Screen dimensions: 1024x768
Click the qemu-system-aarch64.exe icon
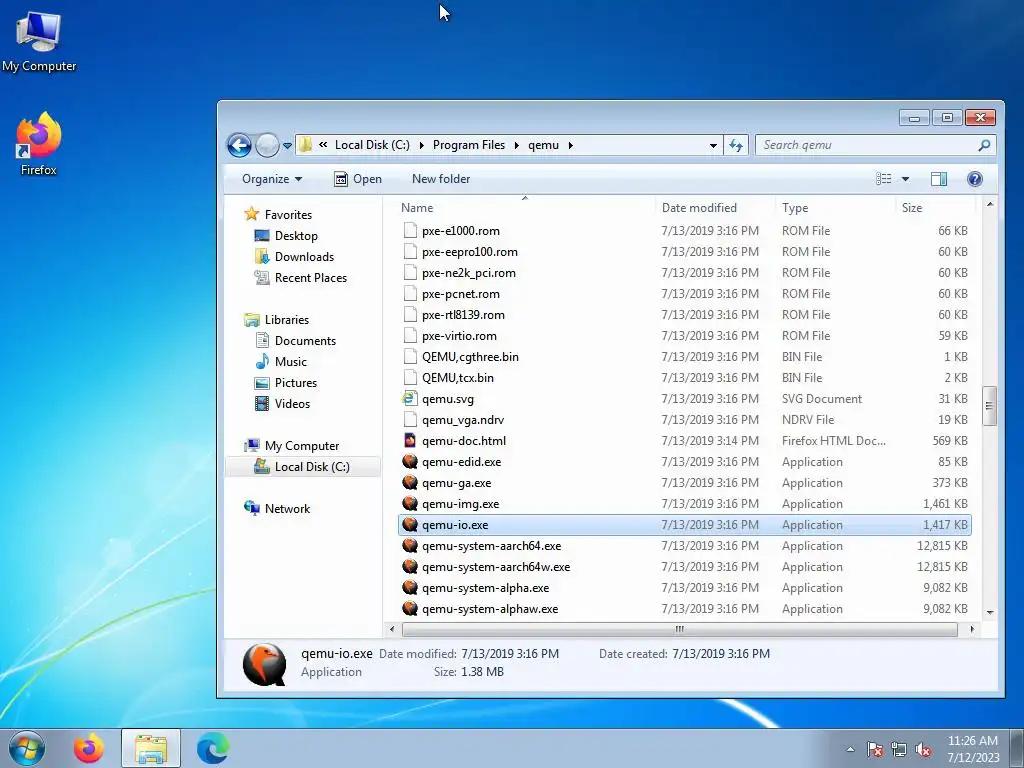[x=409, y=546]
